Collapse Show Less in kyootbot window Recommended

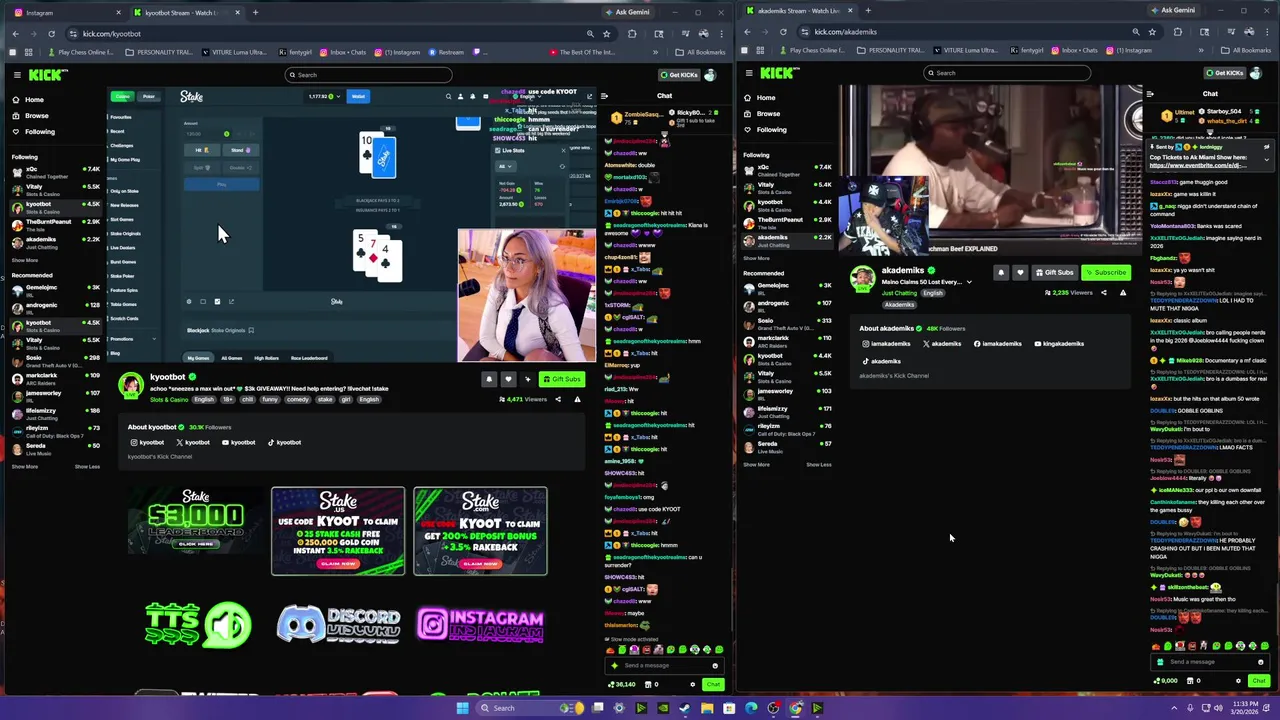pos(87,467)
